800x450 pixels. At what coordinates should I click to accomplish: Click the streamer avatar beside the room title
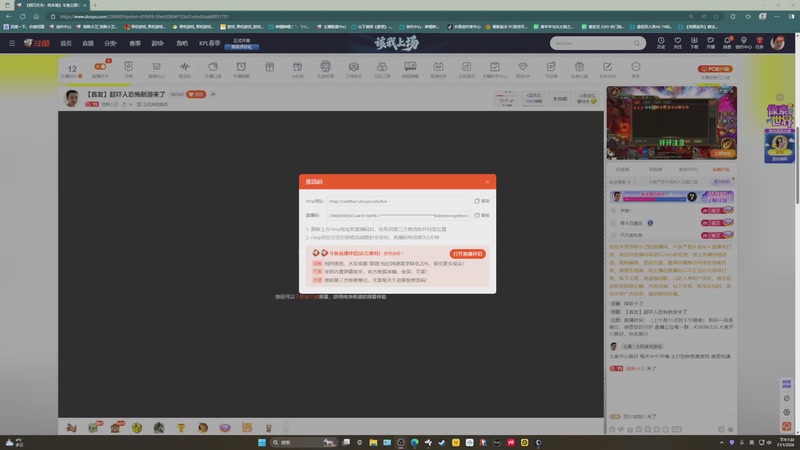[72, 98]
